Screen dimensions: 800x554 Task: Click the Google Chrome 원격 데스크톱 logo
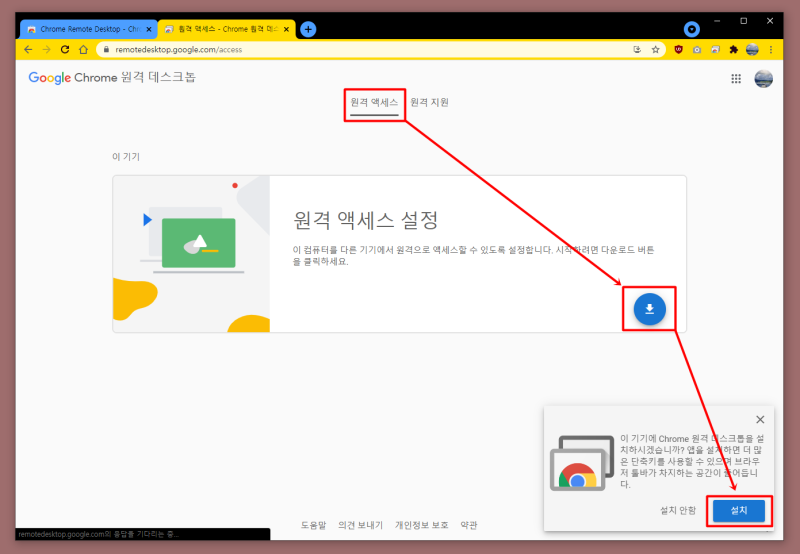[x=112, y=78]
